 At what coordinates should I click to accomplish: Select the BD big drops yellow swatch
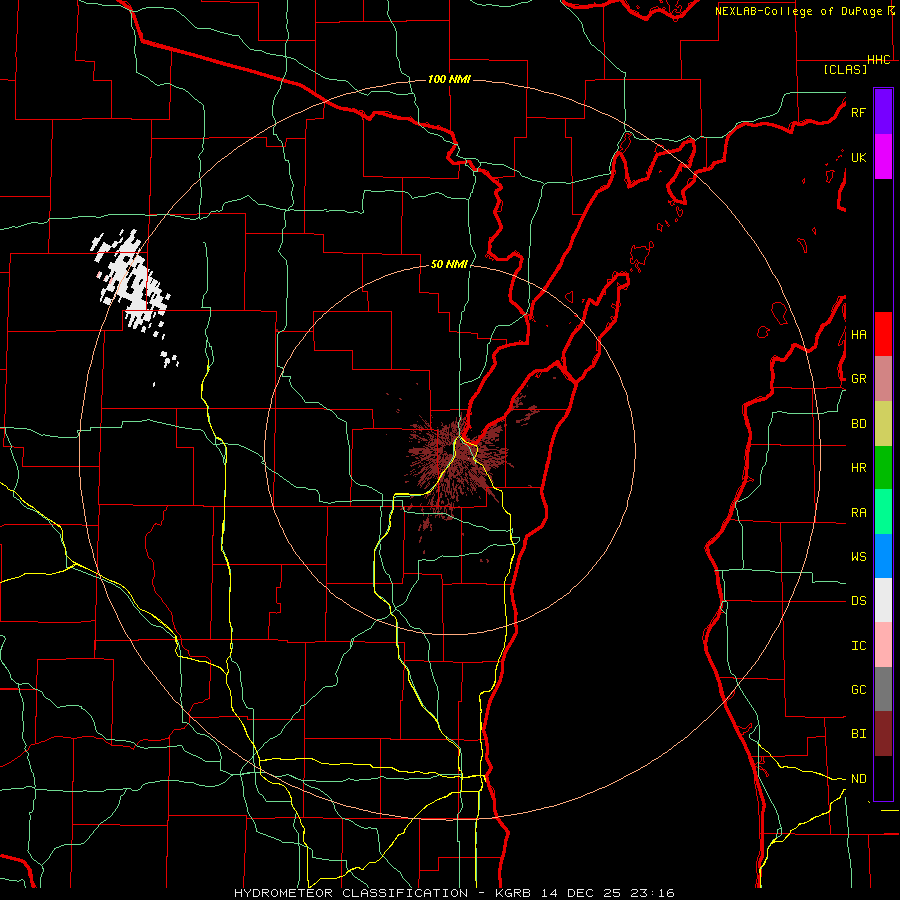(x=883, y=424)
